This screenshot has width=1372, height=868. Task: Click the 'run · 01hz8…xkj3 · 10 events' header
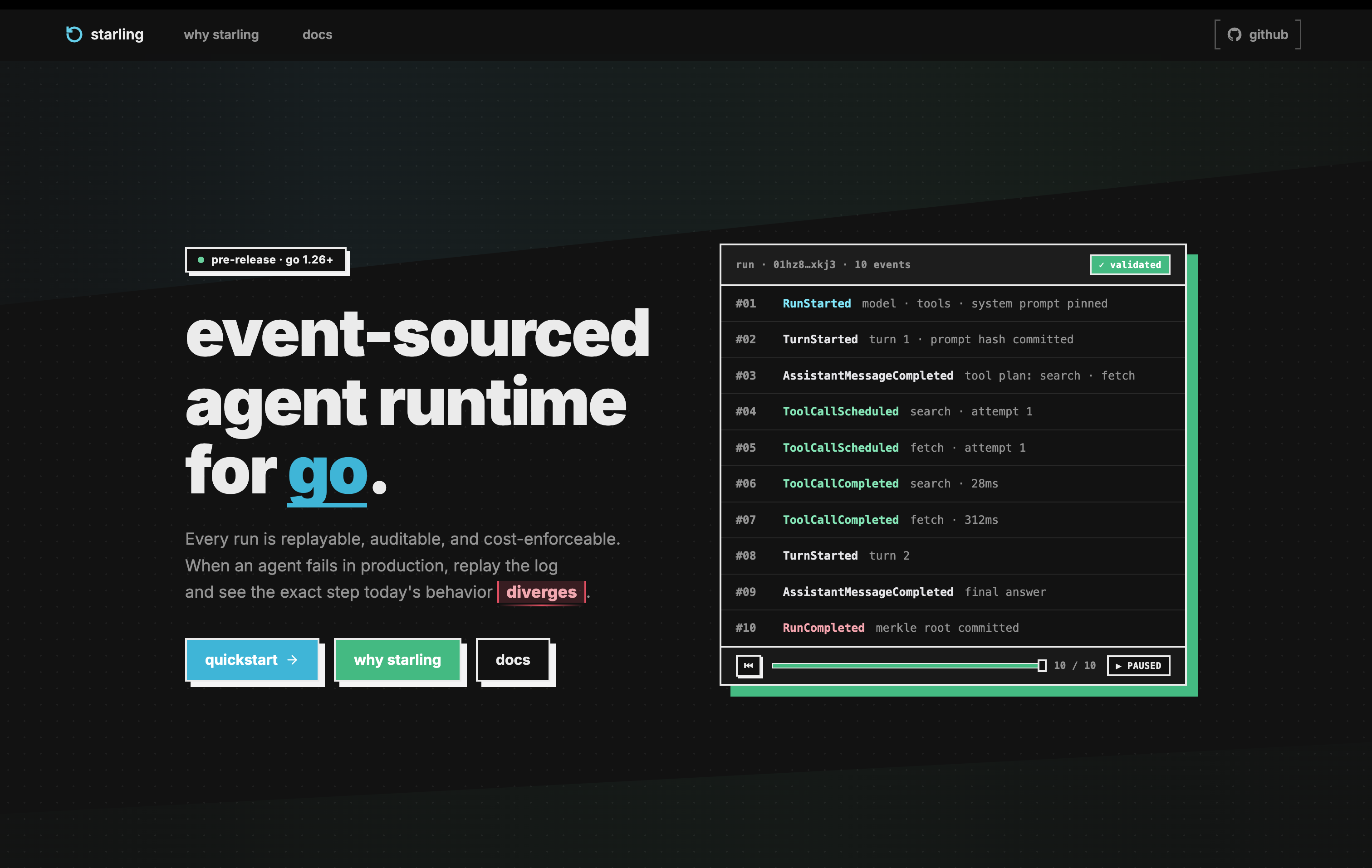click(823, 264)
